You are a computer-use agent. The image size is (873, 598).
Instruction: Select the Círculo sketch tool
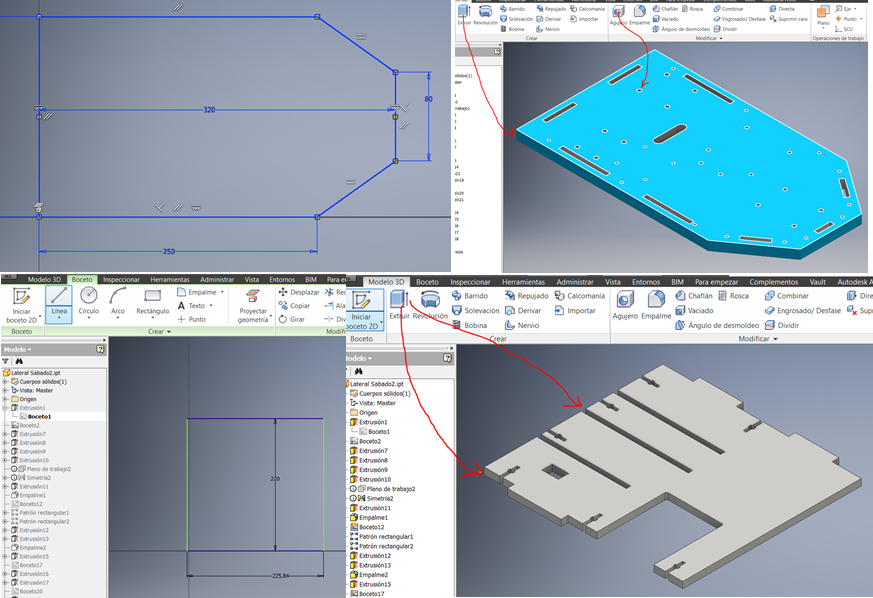[x=89, y=301]
